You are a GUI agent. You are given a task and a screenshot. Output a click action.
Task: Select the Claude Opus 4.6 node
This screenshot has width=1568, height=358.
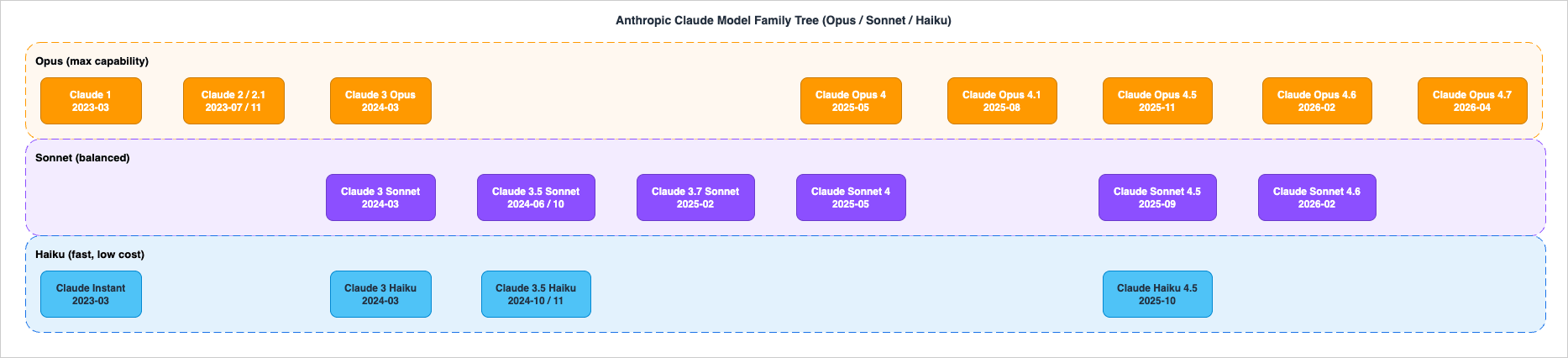click(1317, 101)
